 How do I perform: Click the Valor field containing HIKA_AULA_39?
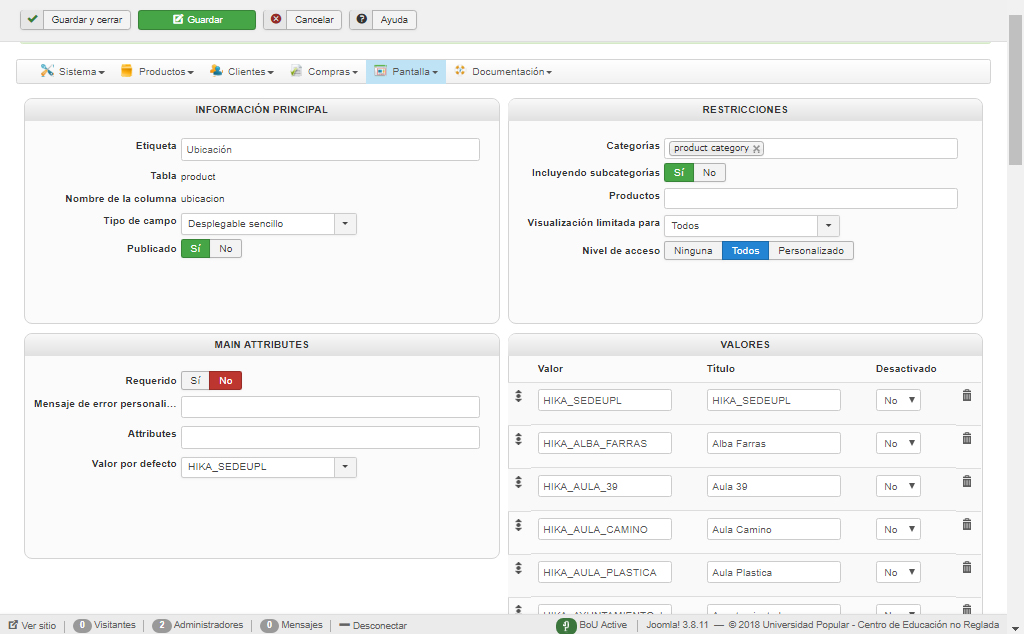[x=605, y=486]
